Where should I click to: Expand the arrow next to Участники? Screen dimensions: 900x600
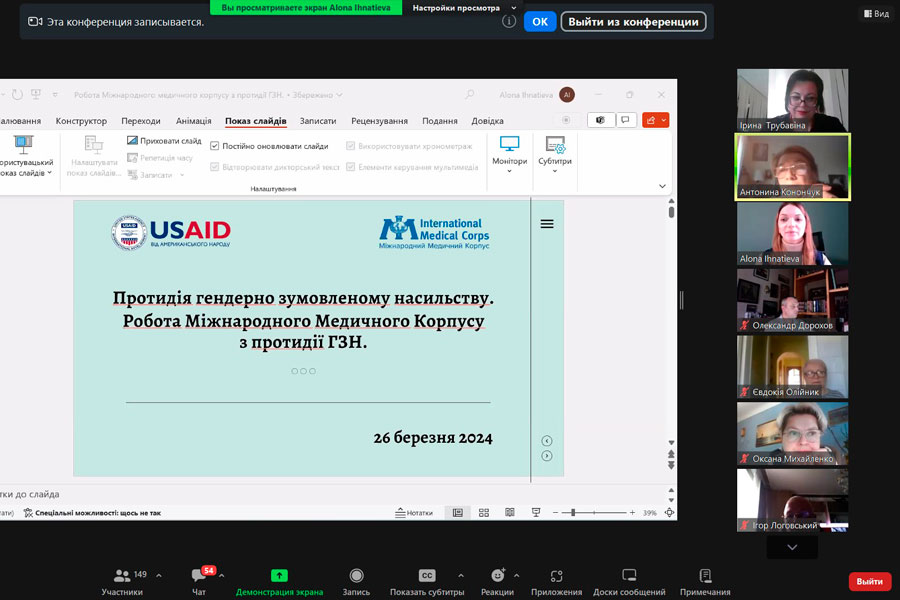159,575
